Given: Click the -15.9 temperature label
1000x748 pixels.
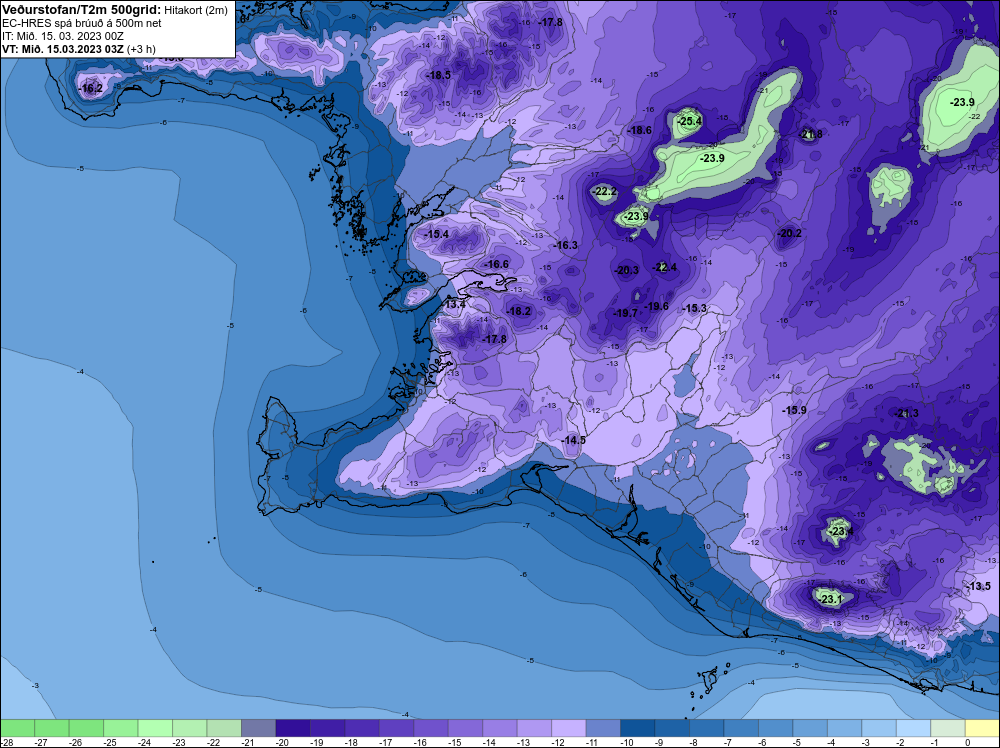Looking at the screenshot, I should tap(794, 410).
